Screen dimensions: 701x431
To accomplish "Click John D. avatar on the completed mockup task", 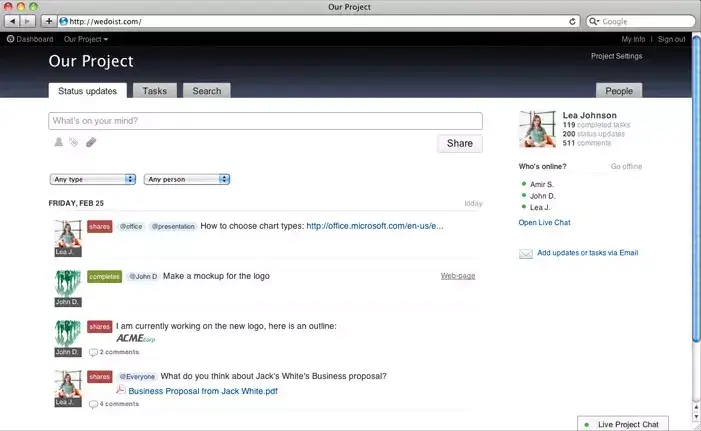I will point(68,288).
